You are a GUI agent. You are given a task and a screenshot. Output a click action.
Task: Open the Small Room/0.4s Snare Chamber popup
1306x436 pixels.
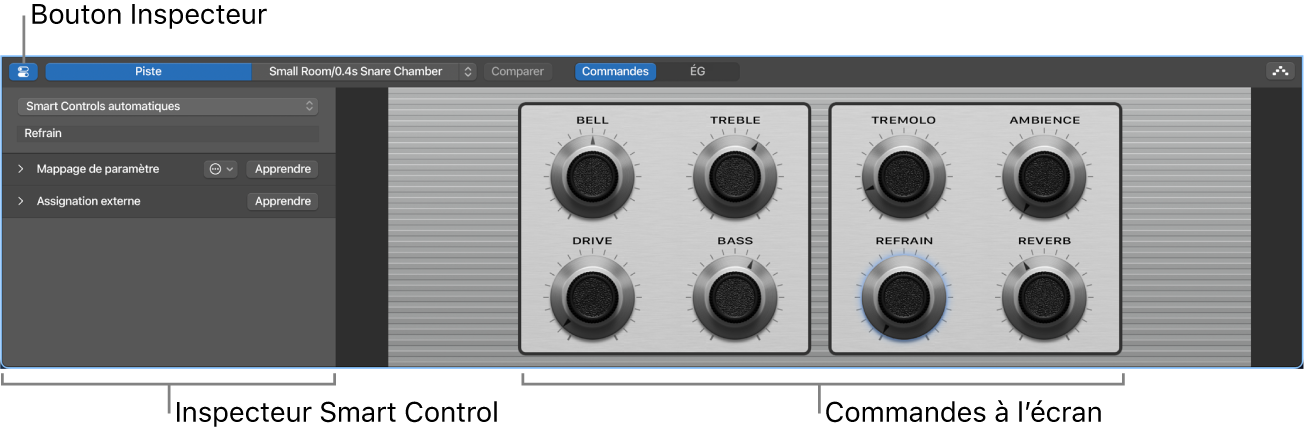click(364, 72)
